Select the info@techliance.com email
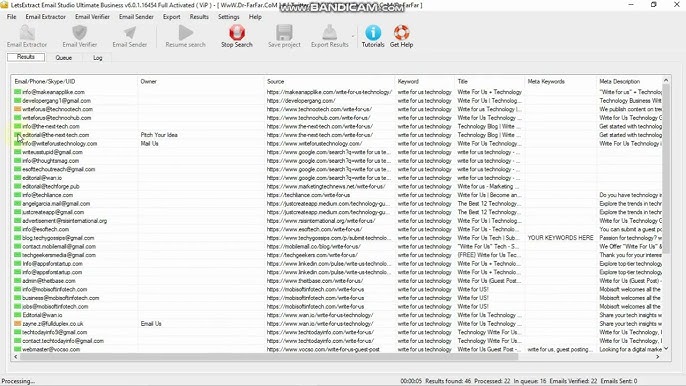The height and width of the screenshot is (386, 686). (47, 195)
